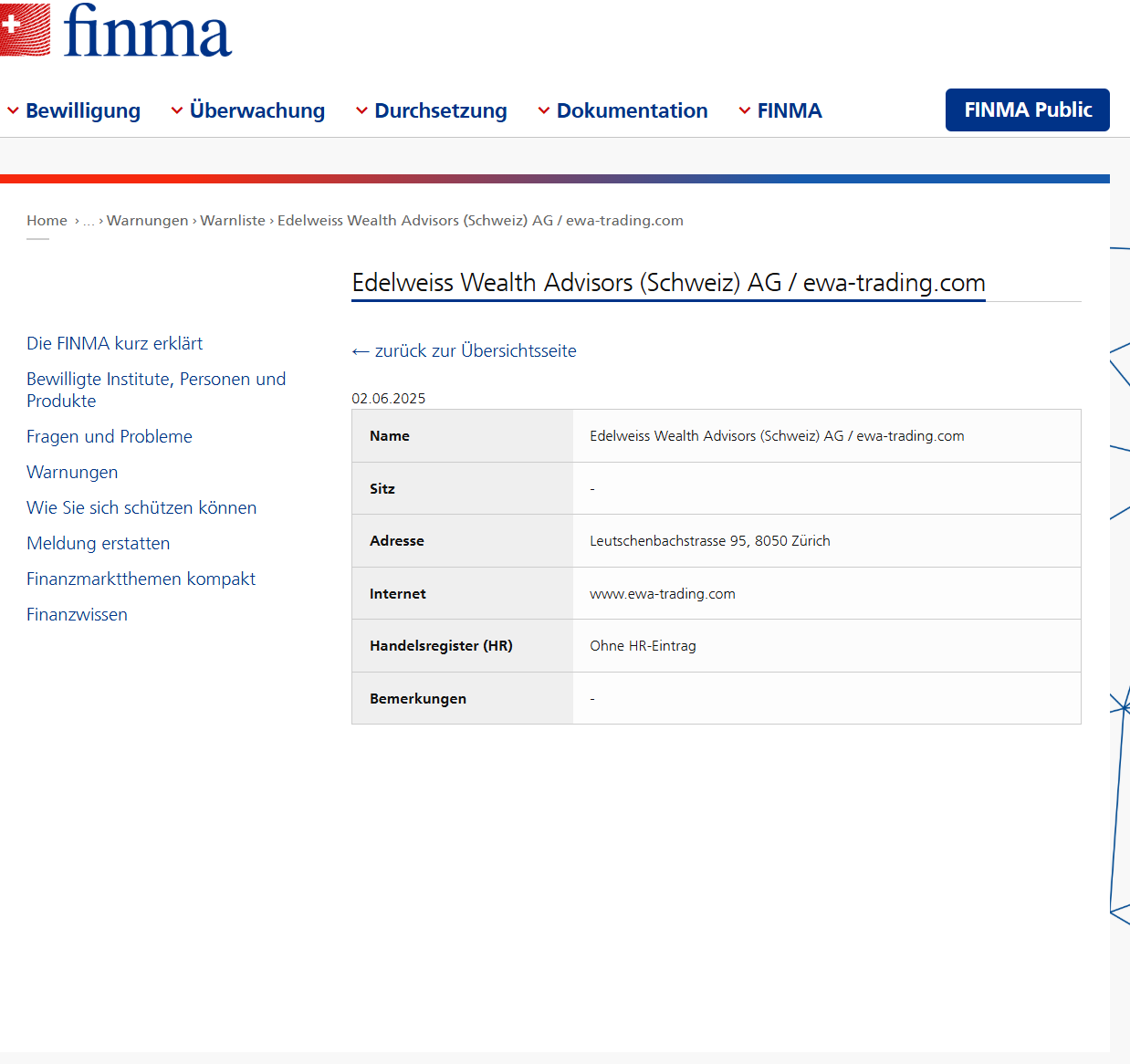This screenshot has width=1130, height=1064.
Task: Click the www.ewa-trading.com value
Action: pyautogui.click(x=663, y=594)
